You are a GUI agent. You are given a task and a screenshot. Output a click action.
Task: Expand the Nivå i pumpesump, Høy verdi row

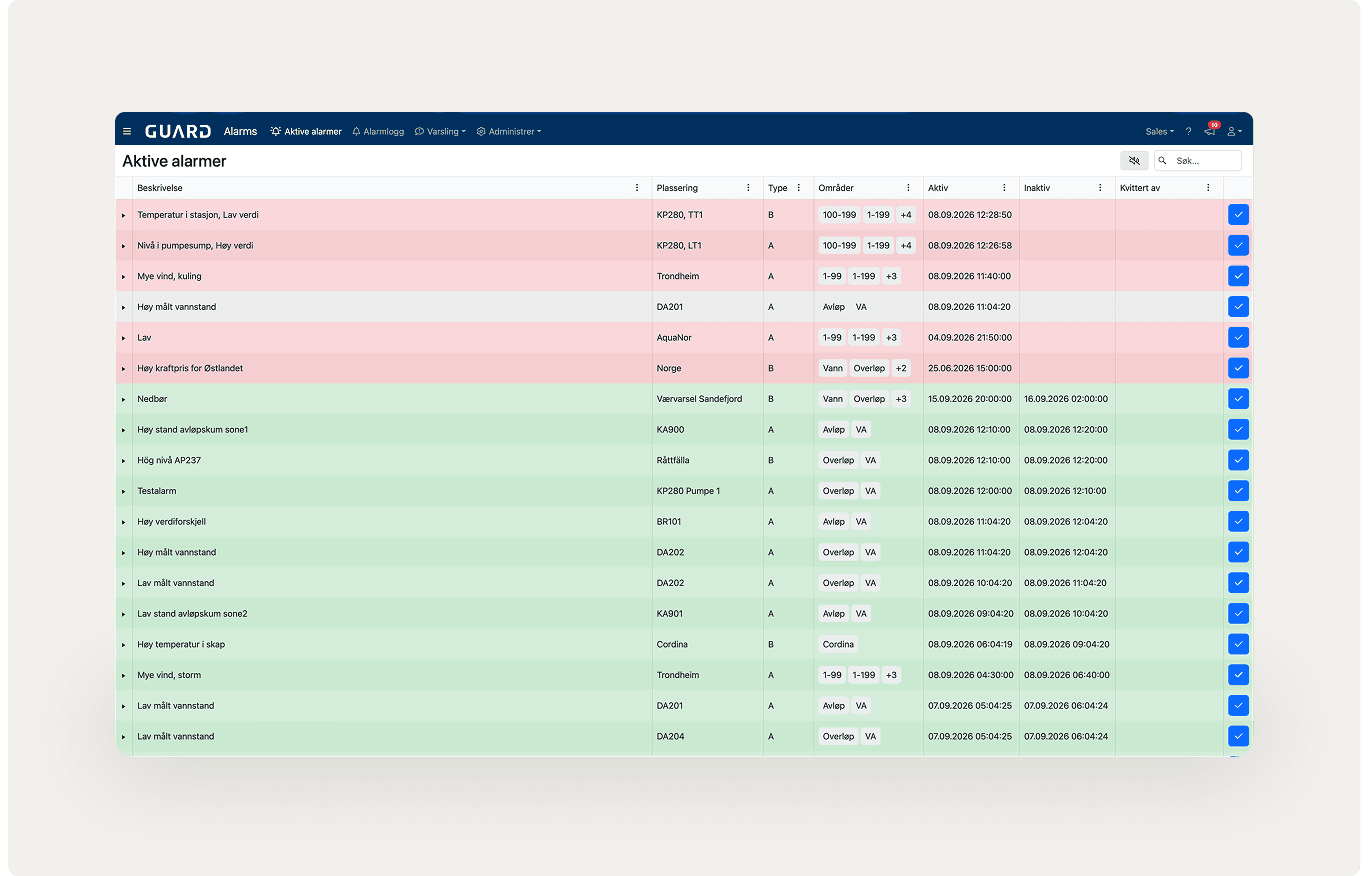click(x=124, y=246)
